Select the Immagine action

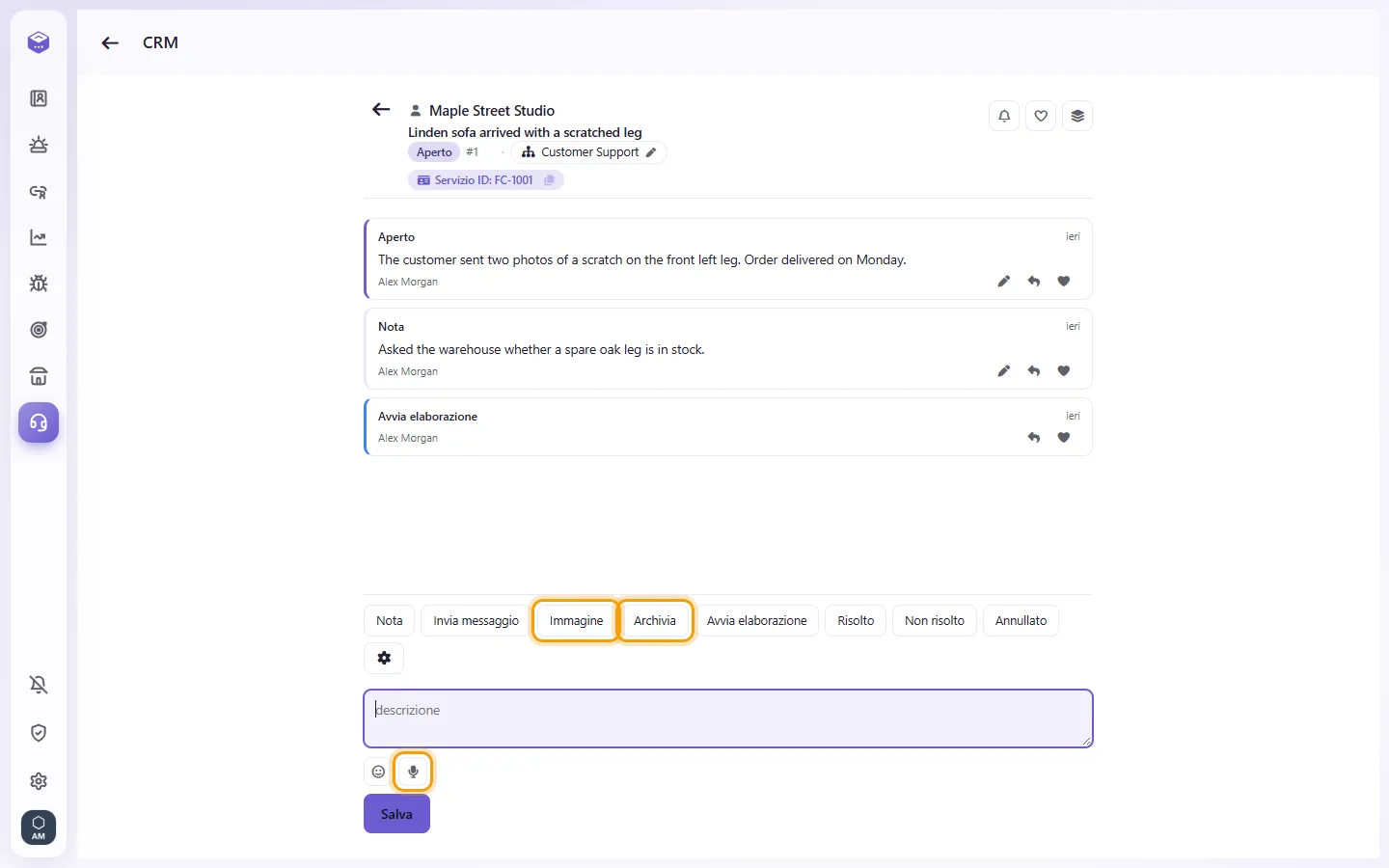coord(576,621)
